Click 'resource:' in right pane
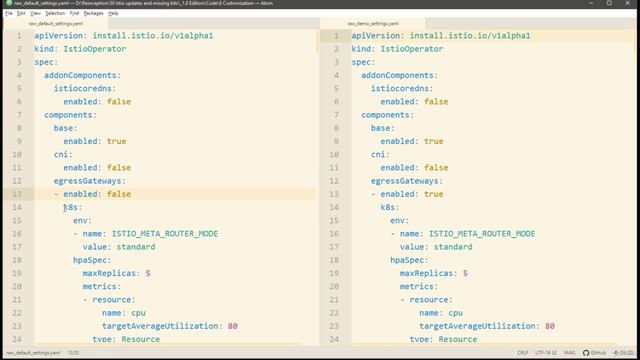640x360 pixels. click(431, 300)
